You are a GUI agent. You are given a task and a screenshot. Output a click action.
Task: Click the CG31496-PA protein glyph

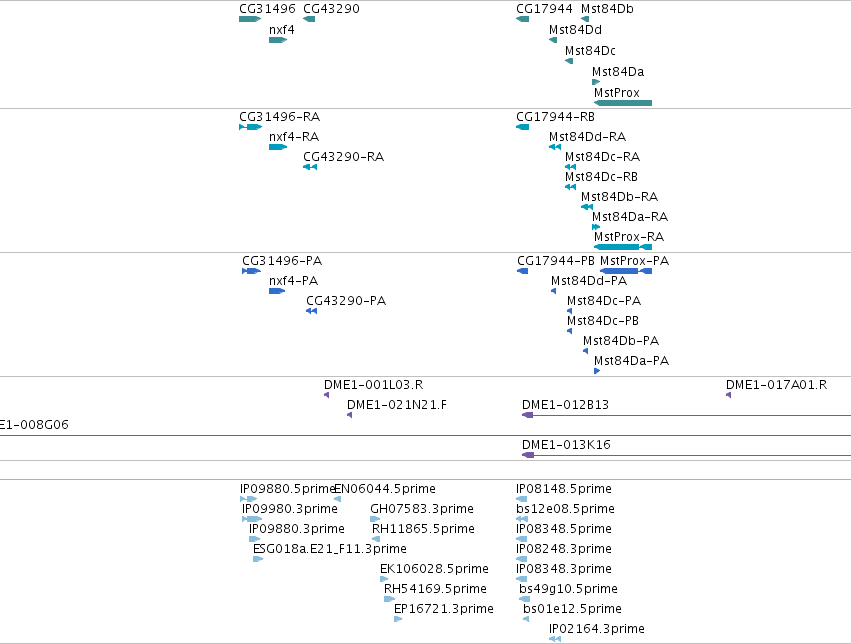coord(251,271)
